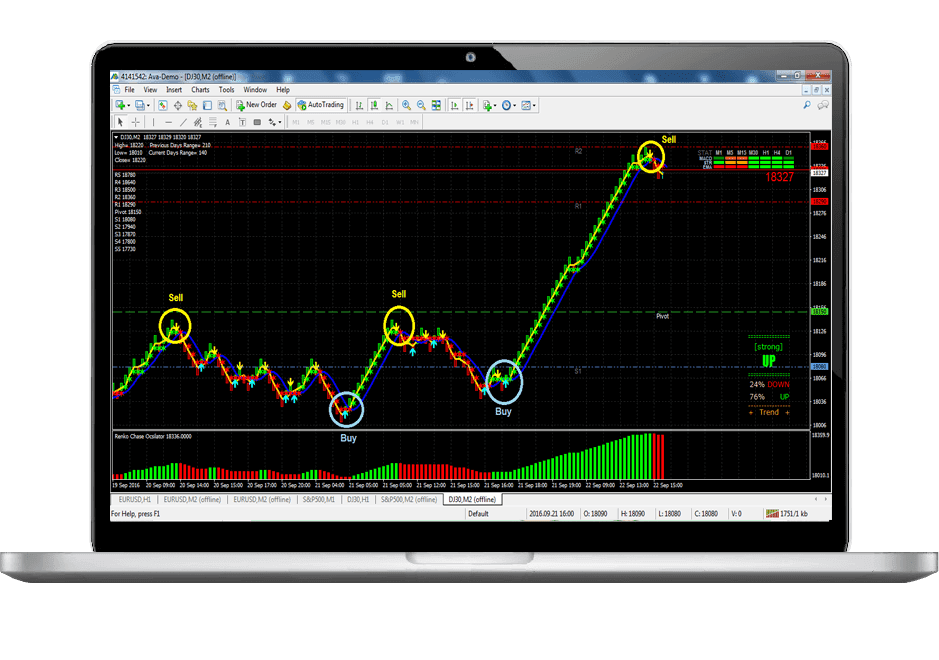Switch to bar chart mode
This screenshot has height=660, width=939.
point(359,105)
